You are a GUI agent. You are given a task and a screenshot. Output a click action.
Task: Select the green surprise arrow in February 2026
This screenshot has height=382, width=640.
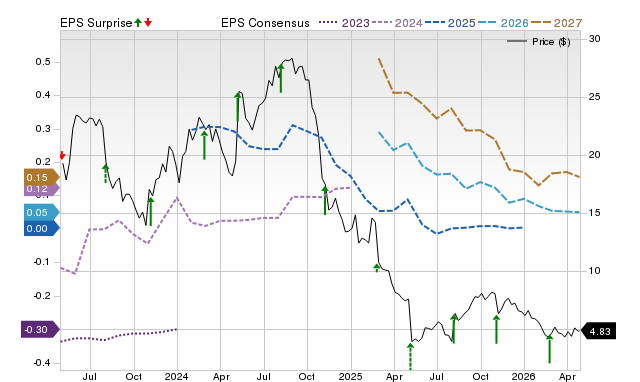click(x=549, y=349)
